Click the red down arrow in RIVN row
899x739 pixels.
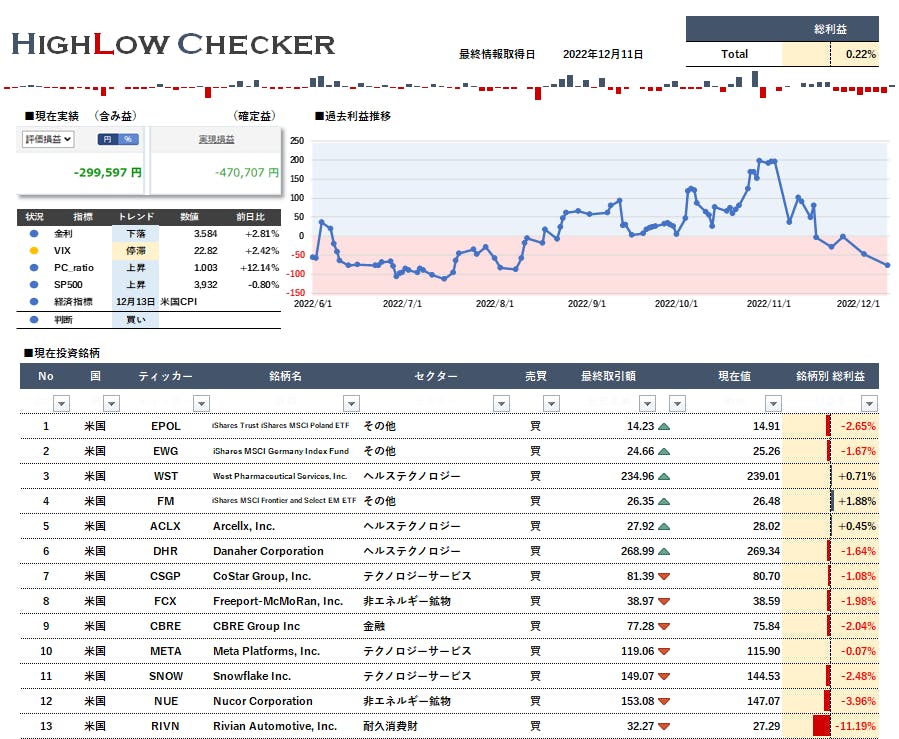coord(664,726)
